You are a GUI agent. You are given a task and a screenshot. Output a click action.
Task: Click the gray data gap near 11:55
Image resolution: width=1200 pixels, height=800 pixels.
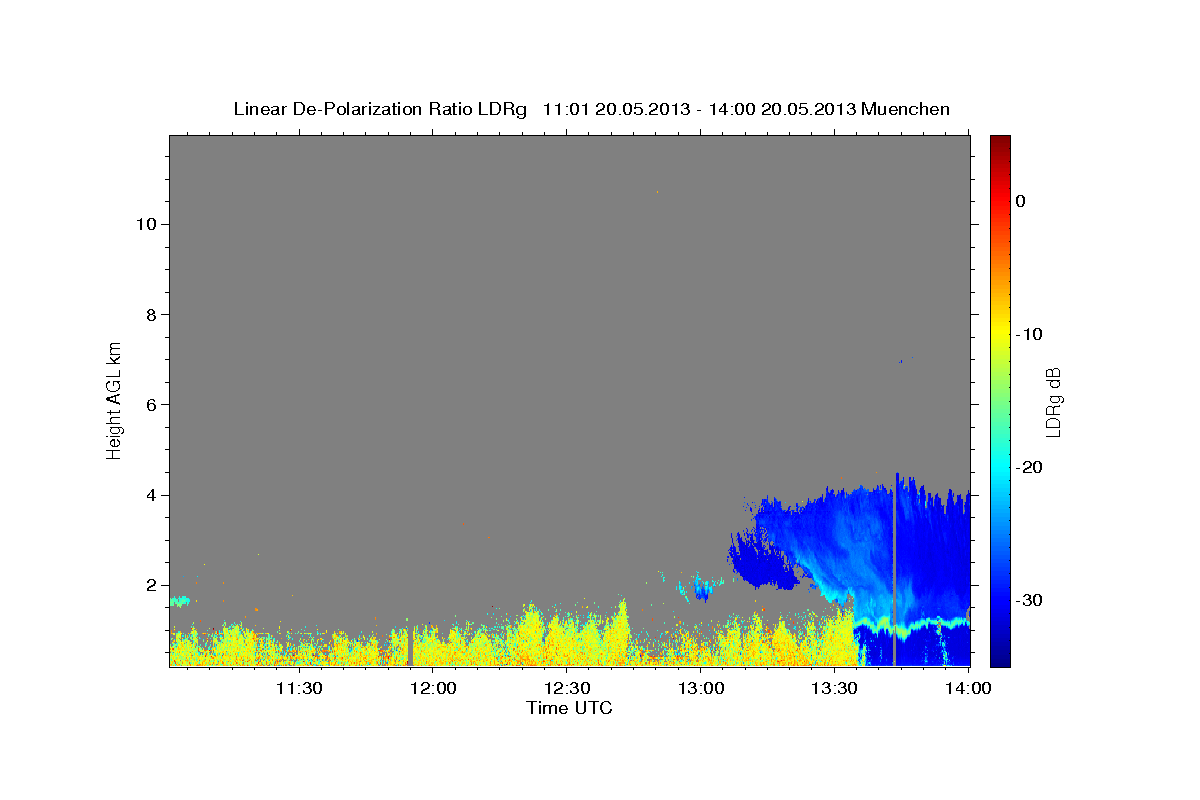point(410,647)
